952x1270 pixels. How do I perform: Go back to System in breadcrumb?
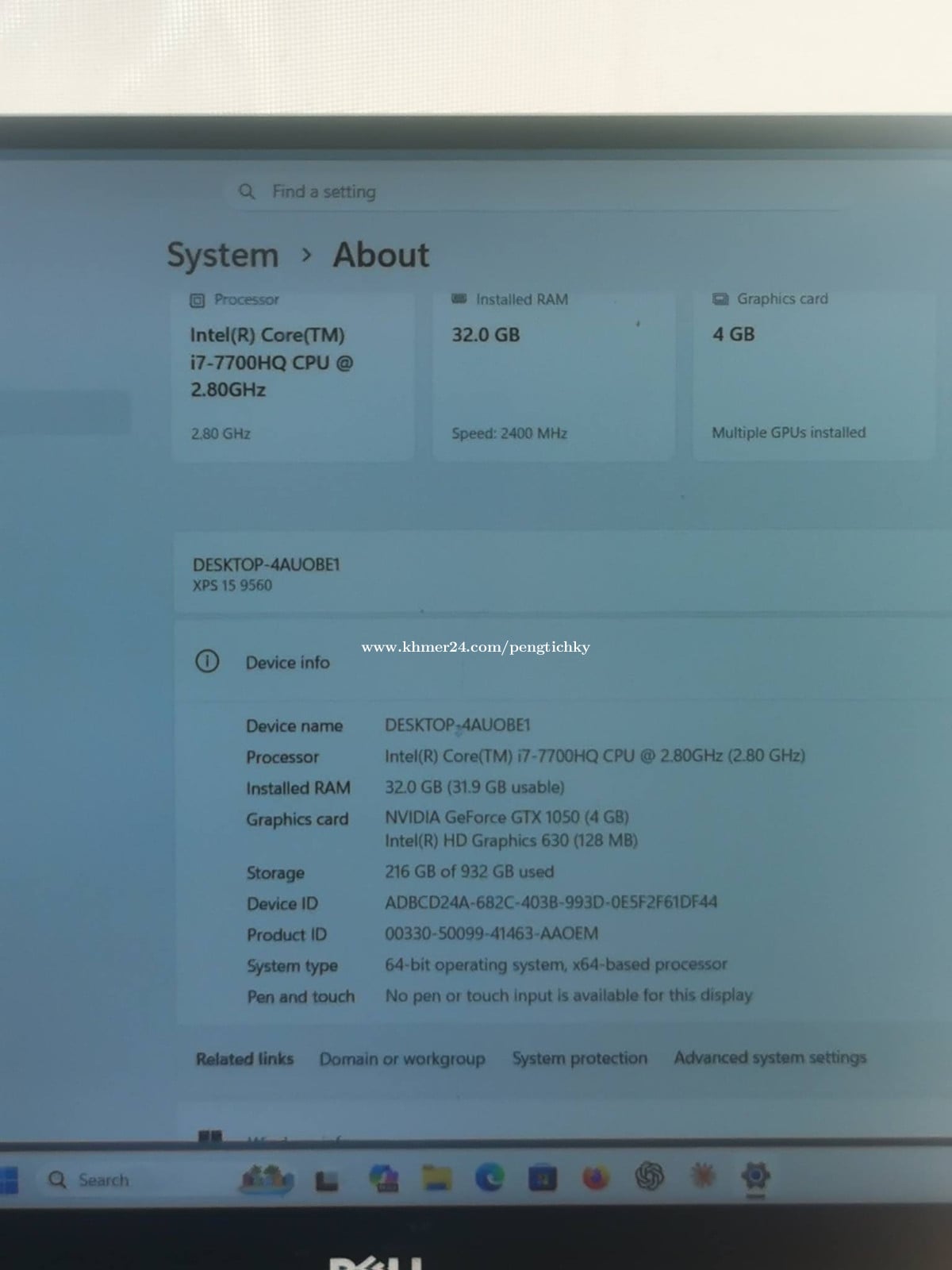[x=223, y=256]
